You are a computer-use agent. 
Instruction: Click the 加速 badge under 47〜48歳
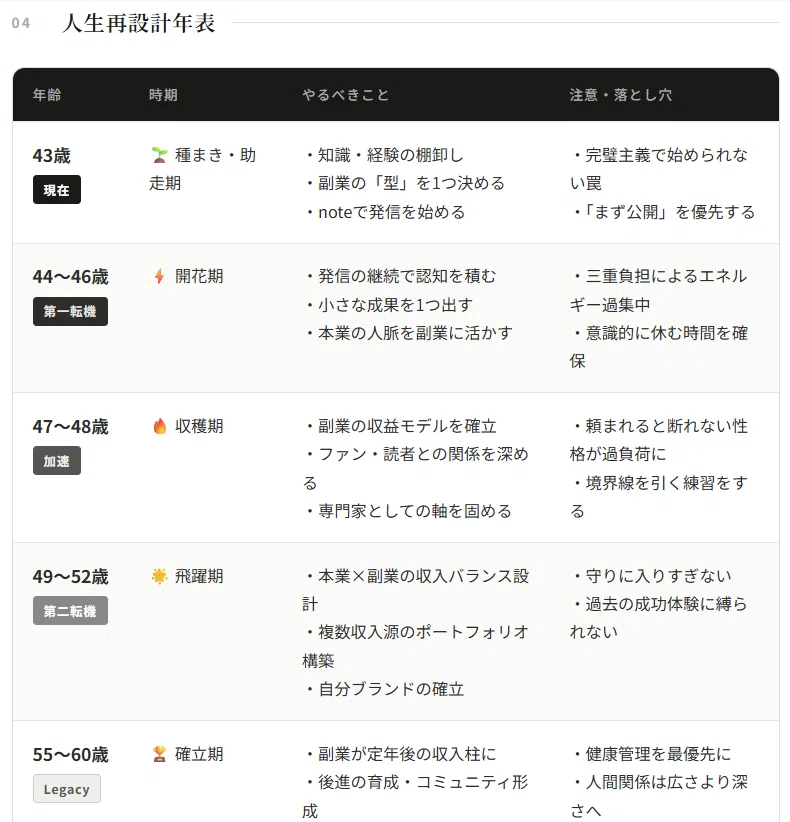(57, 461)
